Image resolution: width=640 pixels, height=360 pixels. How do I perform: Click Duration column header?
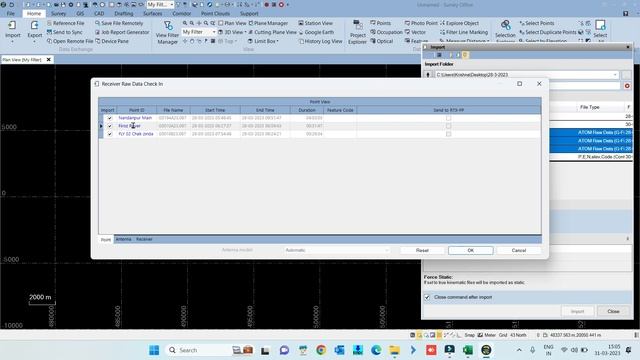coord(307,110)
